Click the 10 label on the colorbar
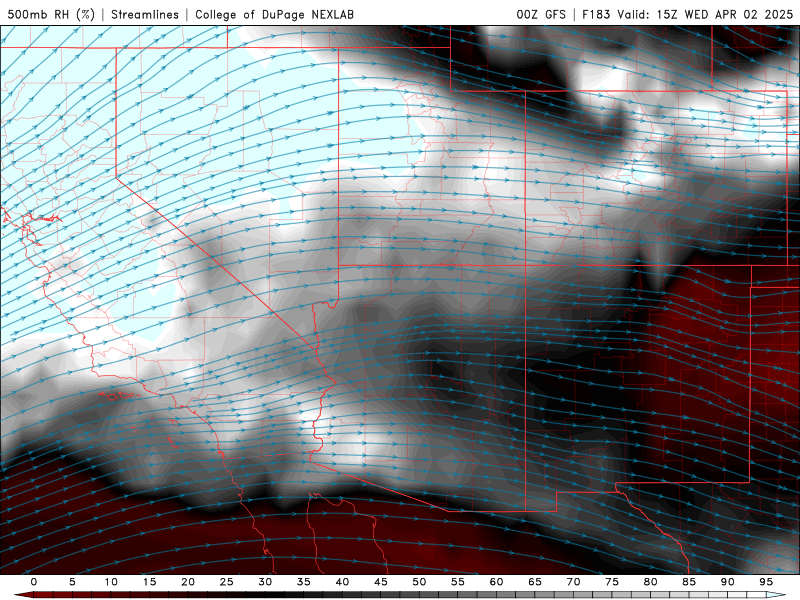This screenshot has width=800, height=600. (x=111, y=582)
